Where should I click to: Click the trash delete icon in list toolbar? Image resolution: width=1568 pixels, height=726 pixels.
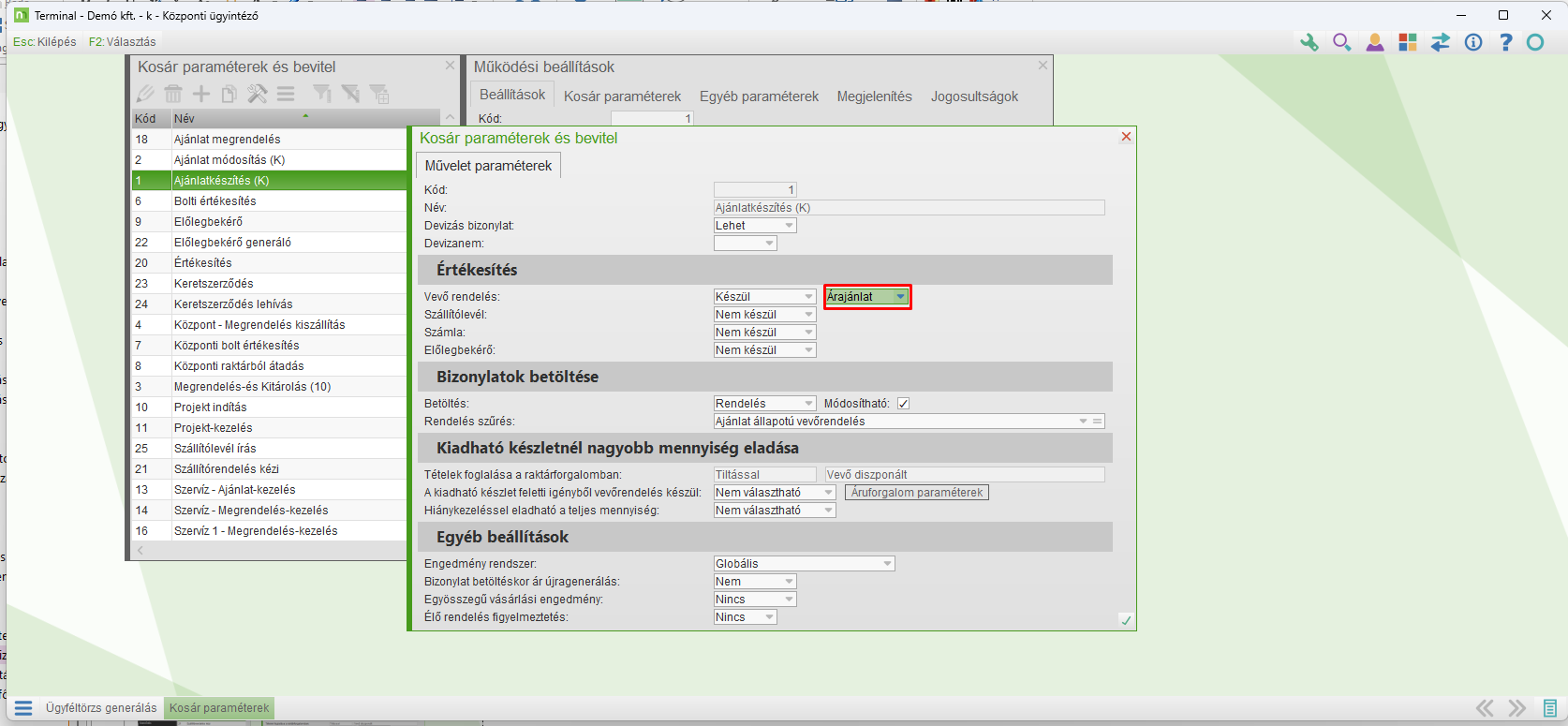point(173,94)
